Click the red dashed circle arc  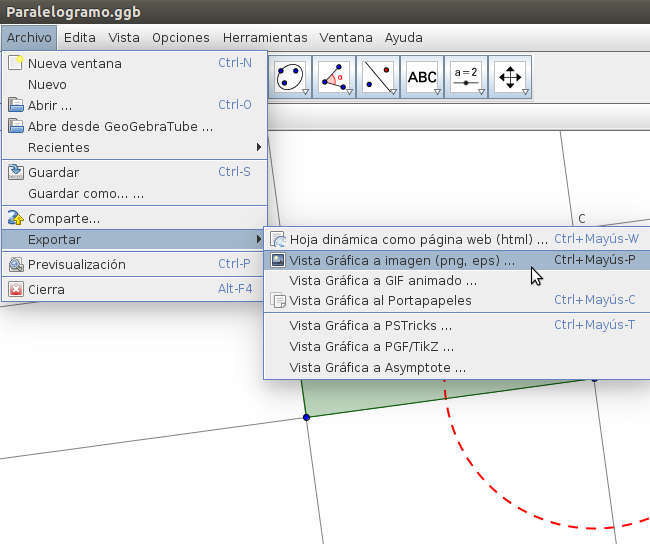(489, 485)
